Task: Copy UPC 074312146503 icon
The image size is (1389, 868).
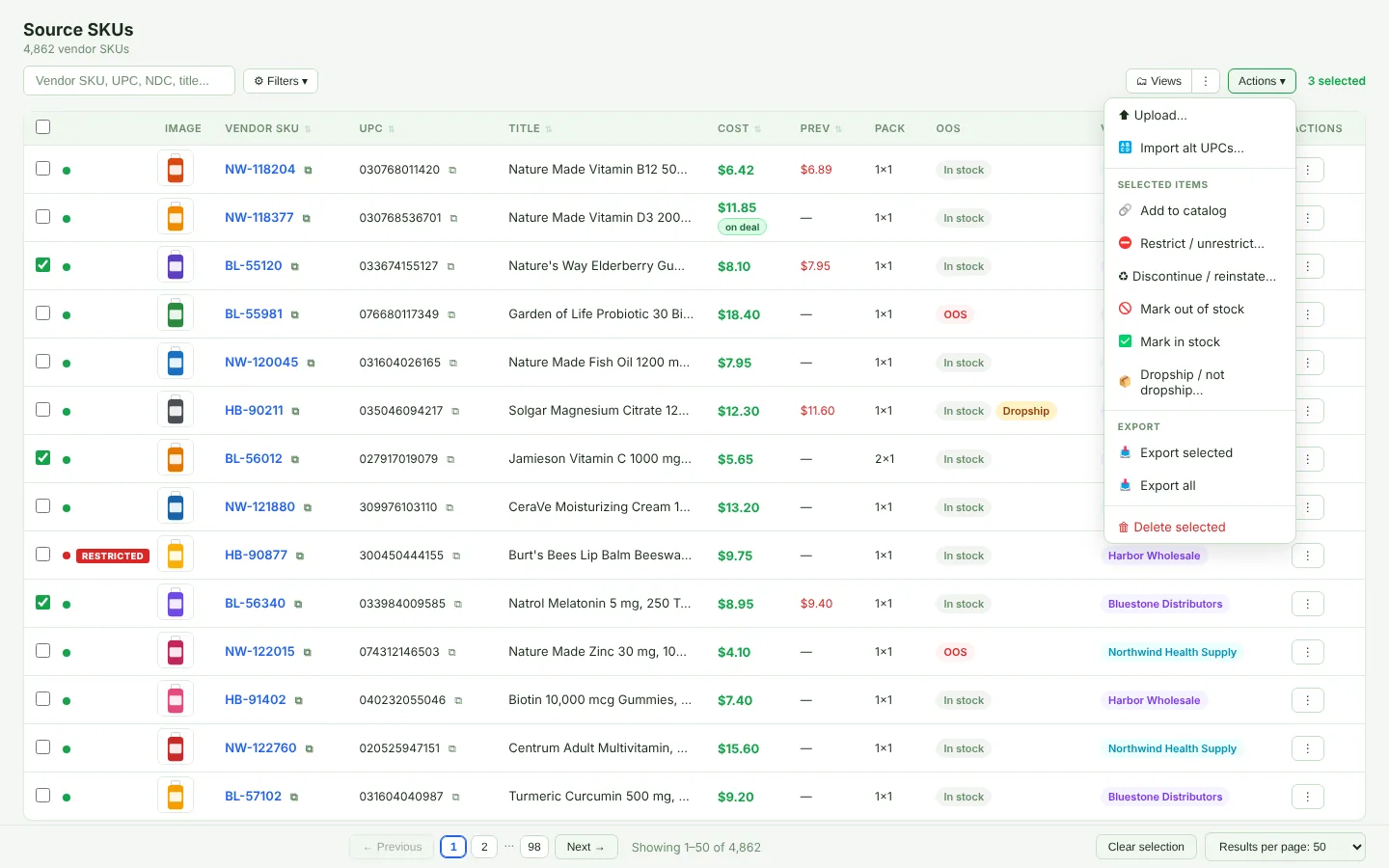Action: (x=451, y=652)
